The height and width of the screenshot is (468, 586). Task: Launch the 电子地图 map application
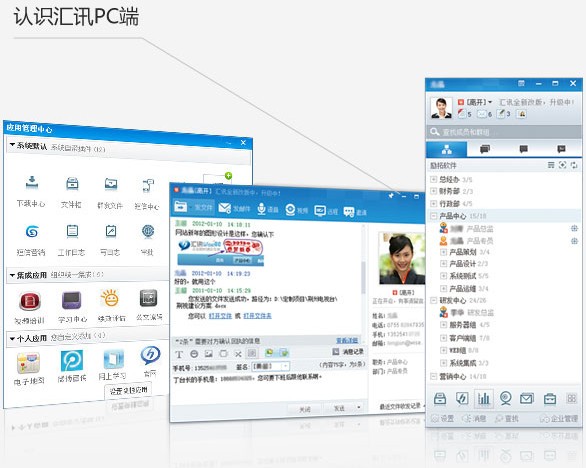pos(28,363)
